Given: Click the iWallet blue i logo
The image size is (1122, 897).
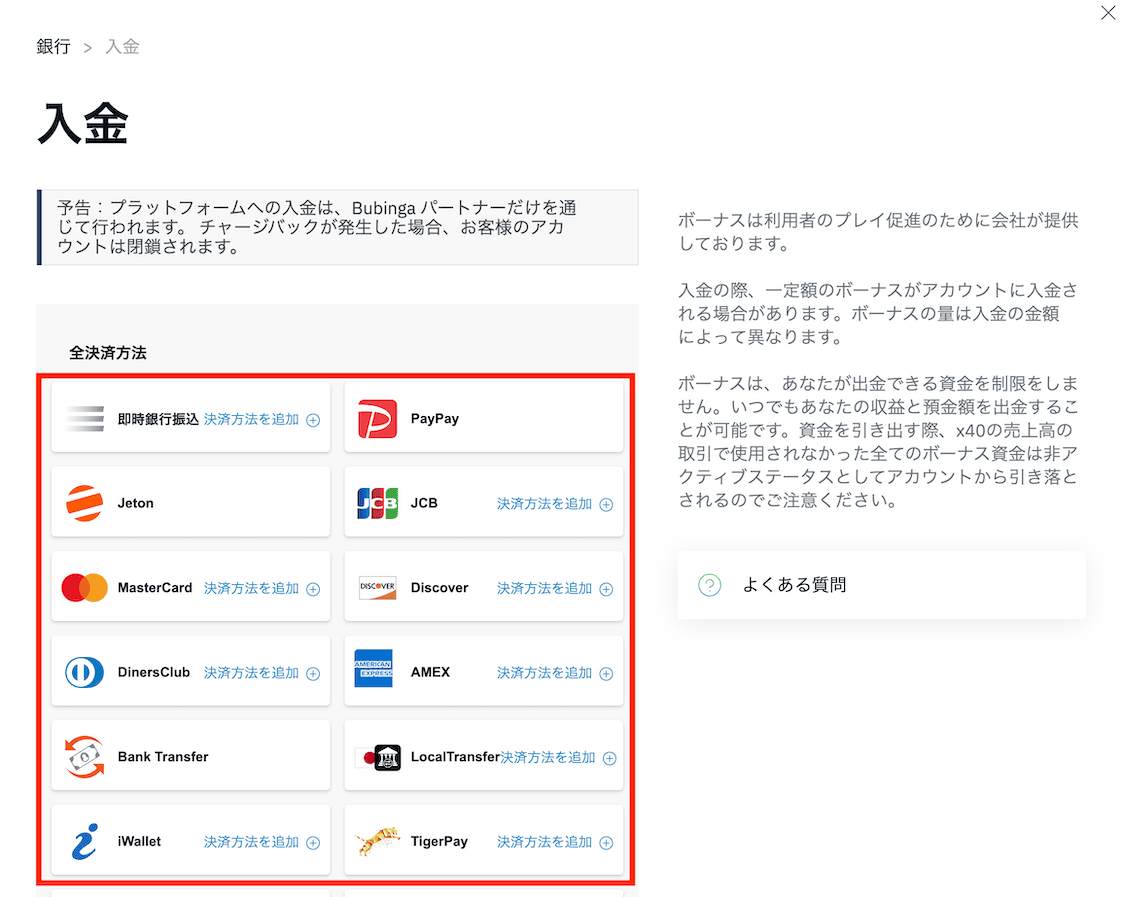Looking at the screenshot, I should coord(84,841).
